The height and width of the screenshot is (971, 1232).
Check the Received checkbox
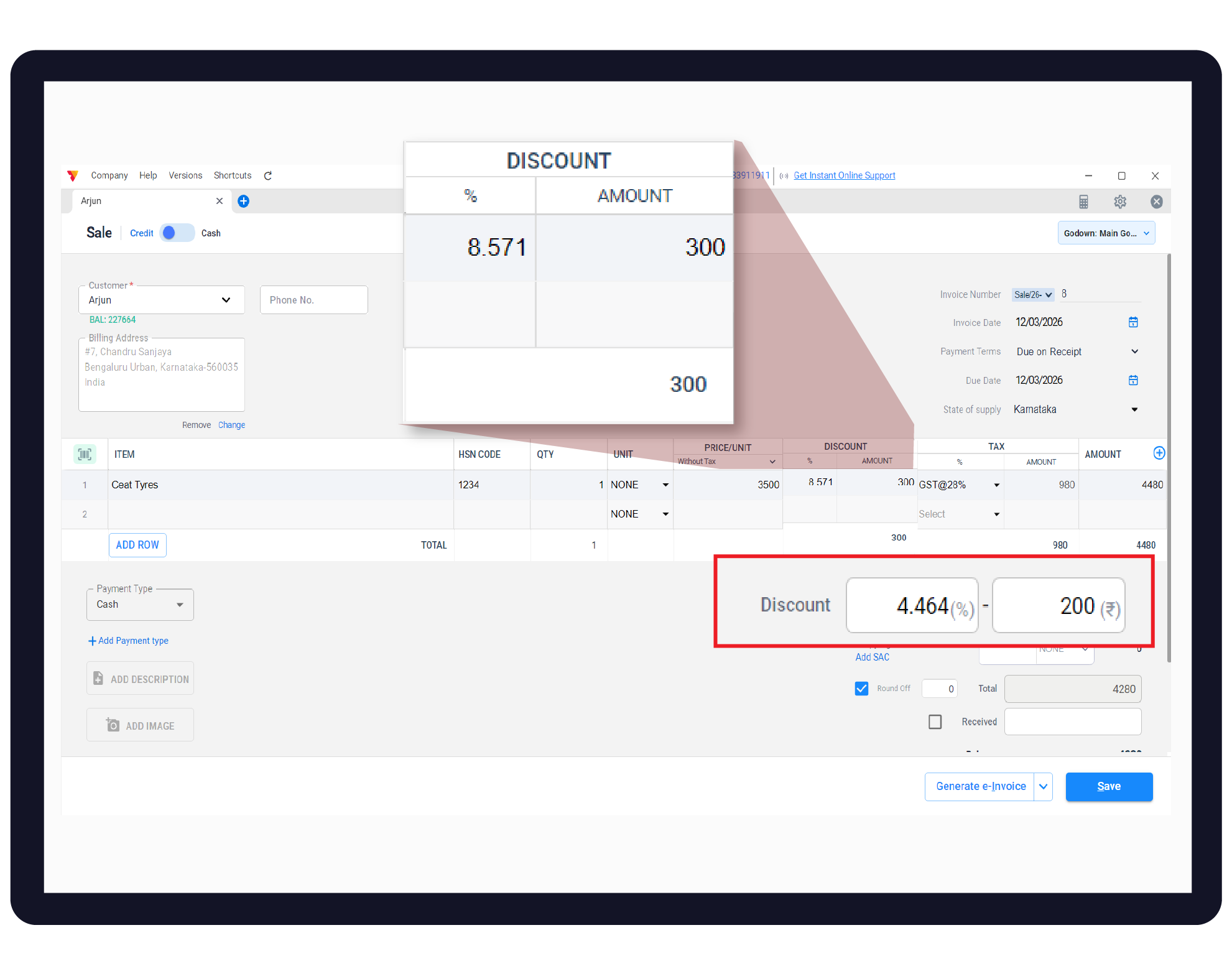[935, 722]
